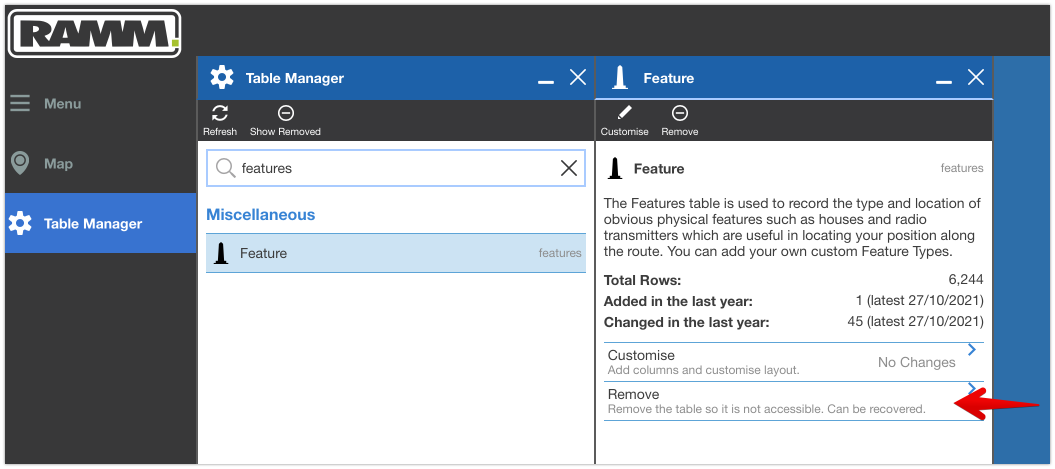The image size is (1055, 469).
Task: Close the Feature panel
Action: tap(976, 77)
